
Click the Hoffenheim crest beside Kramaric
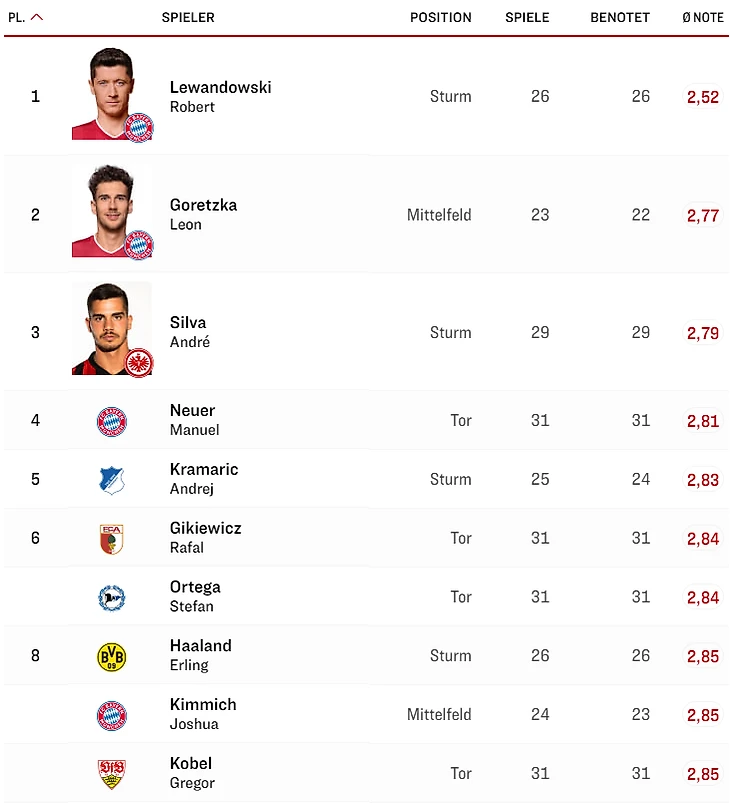[112, 480]
